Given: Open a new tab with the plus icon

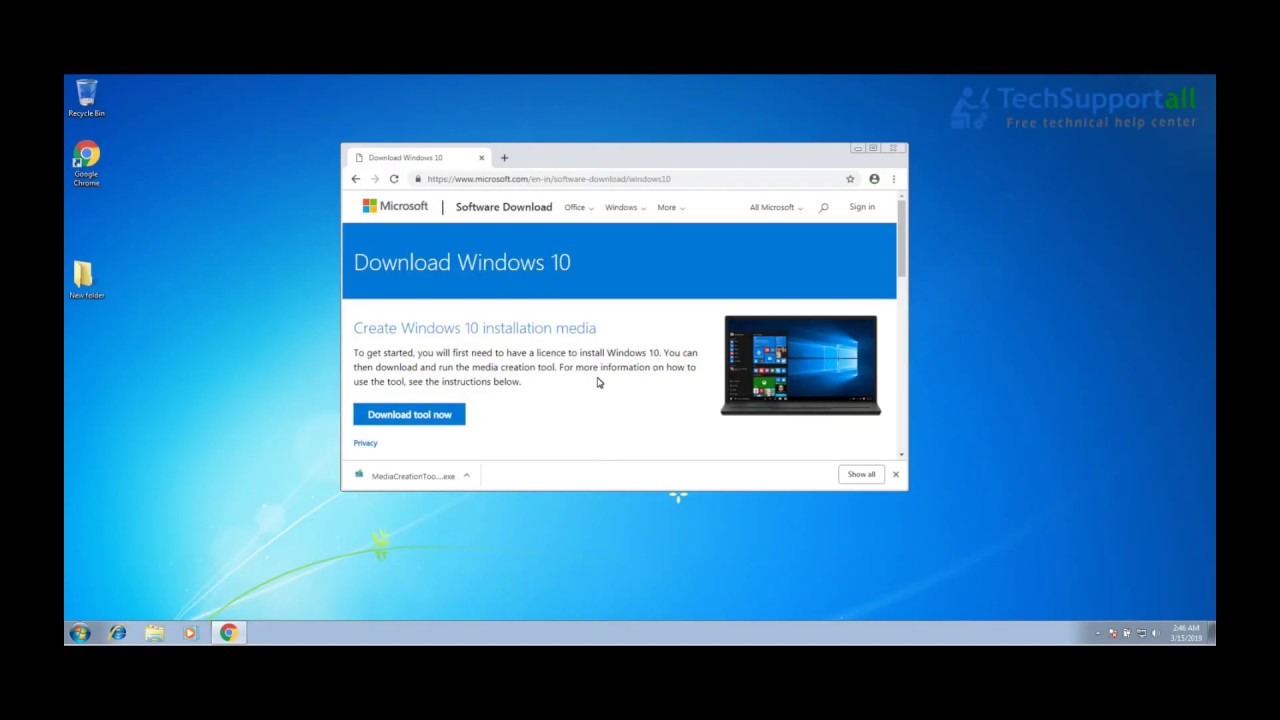Looking at the screenshot, I should (x=504, y=157).
